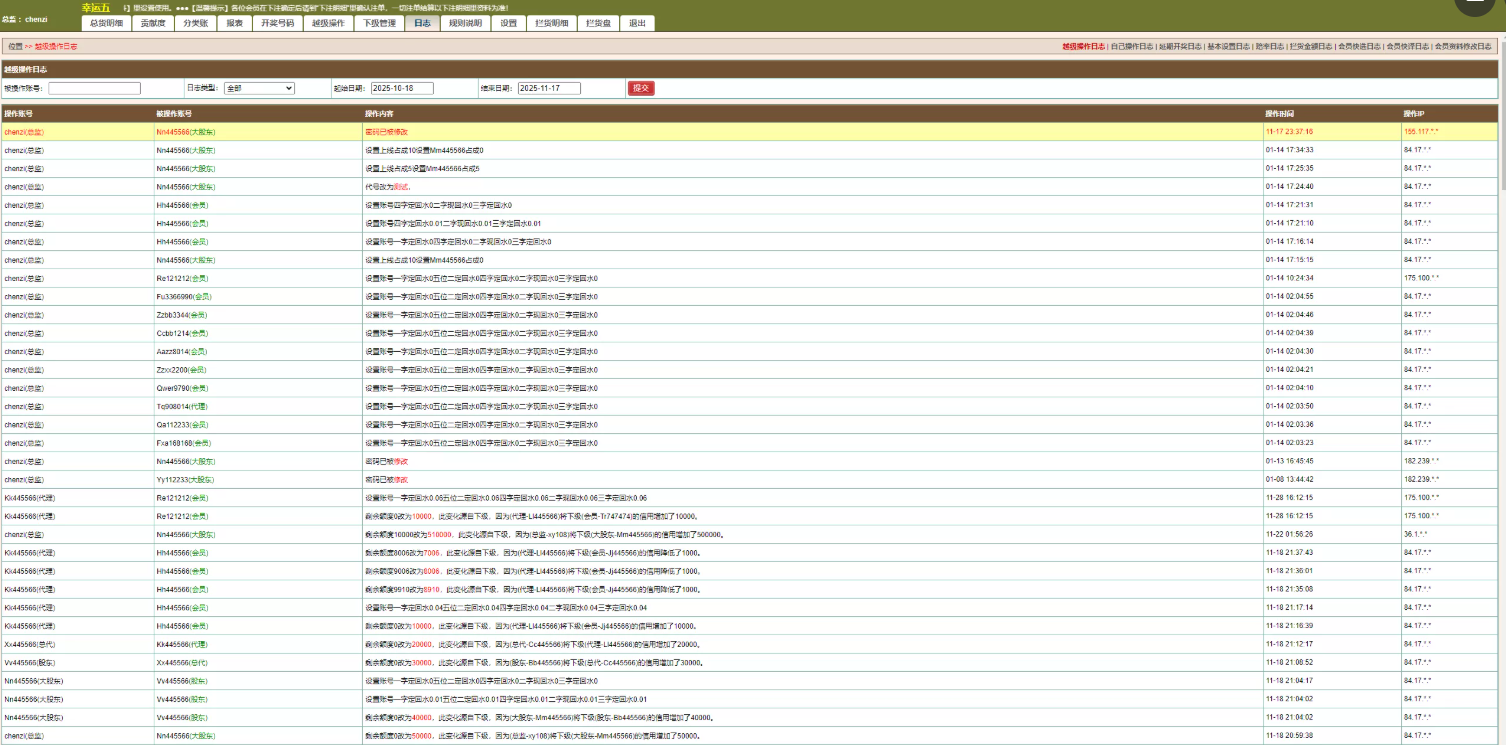The width and height of the screenshot is (1506, 745).
Task: Click the red 提交 button
Action: click(x=641, y=88)
